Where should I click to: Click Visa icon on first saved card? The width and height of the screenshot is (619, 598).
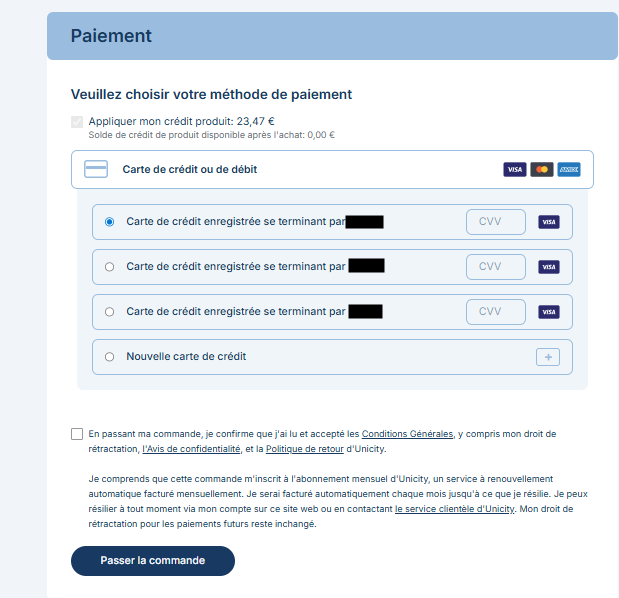tap(548, 222)
